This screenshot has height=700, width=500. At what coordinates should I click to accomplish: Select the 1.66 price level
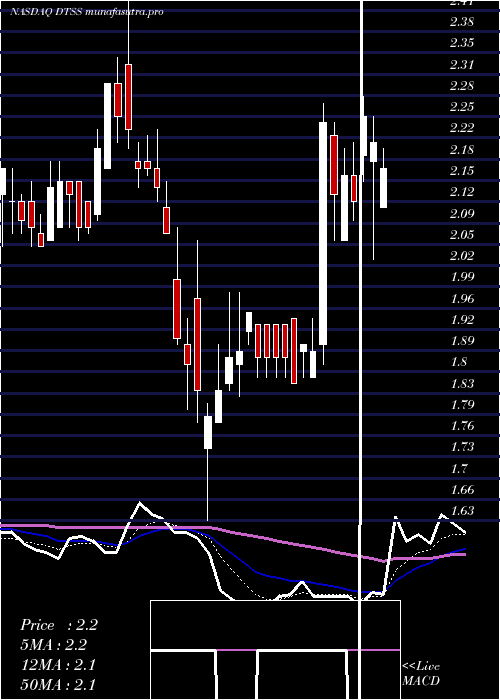click(462, 489)
